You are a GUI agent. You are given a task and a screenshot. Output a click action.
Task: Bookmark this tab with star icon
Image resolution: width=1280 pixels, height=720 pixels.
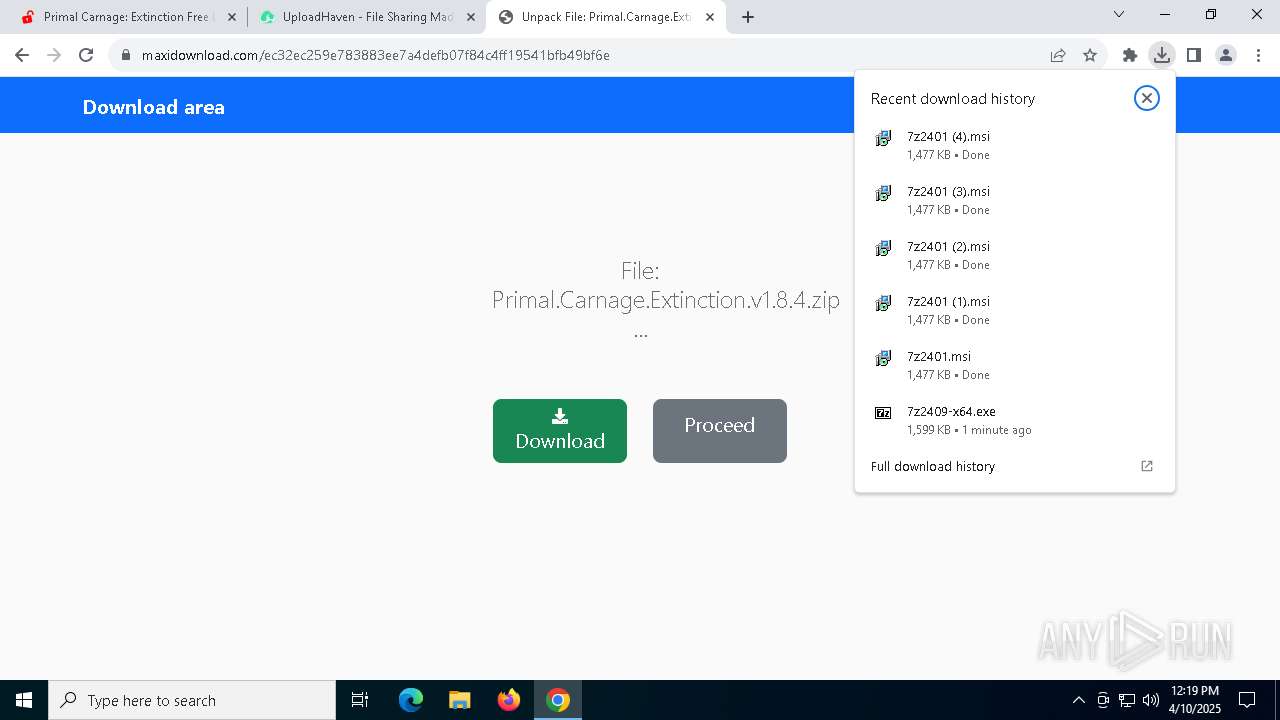click(1090, 56)
